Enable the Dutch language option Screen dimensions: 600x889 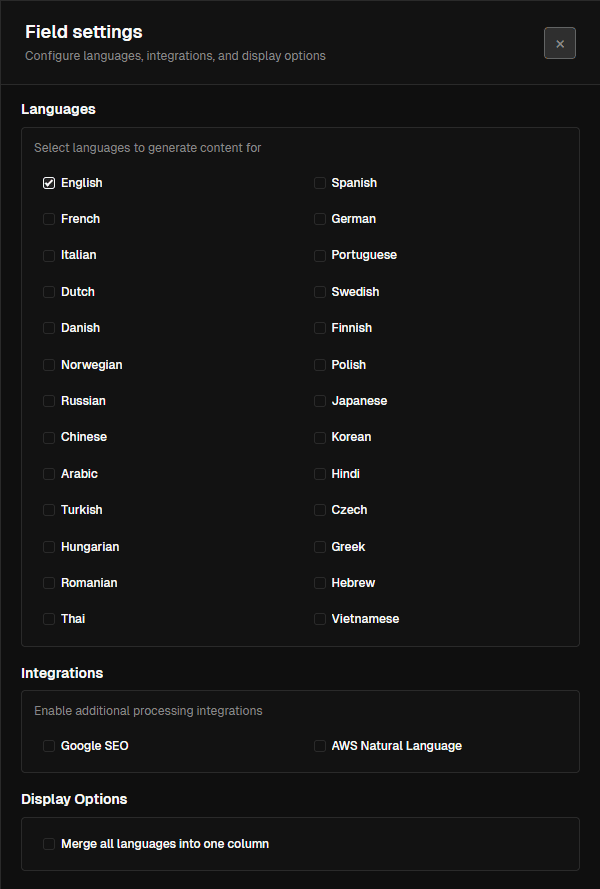click(x=48, y=291)
